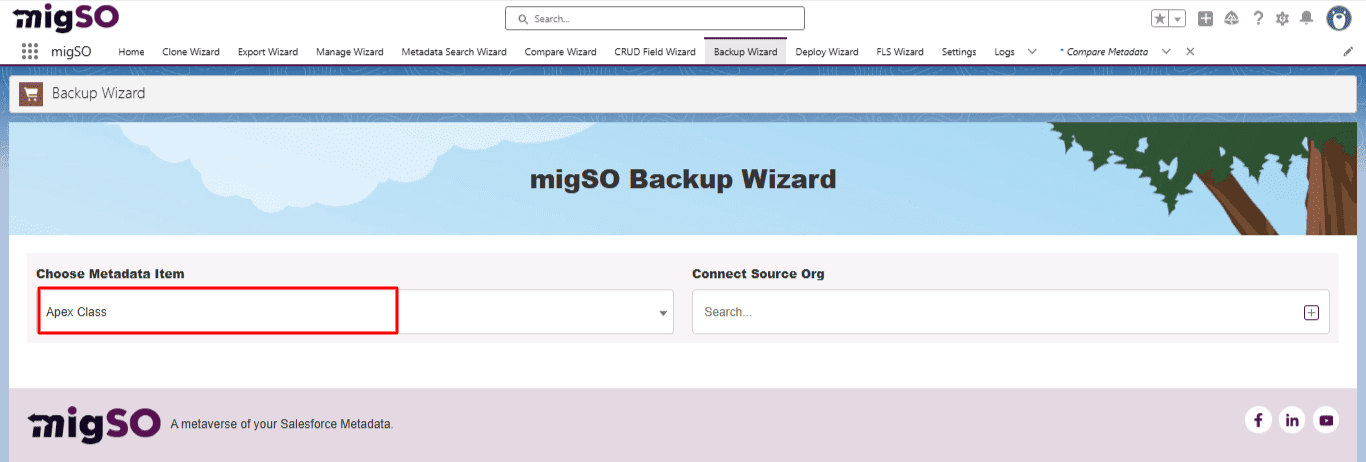The height and width of the screenshot is (462, 1366).
Task: Click the migSO app name label
Action: tap(71, 52)
